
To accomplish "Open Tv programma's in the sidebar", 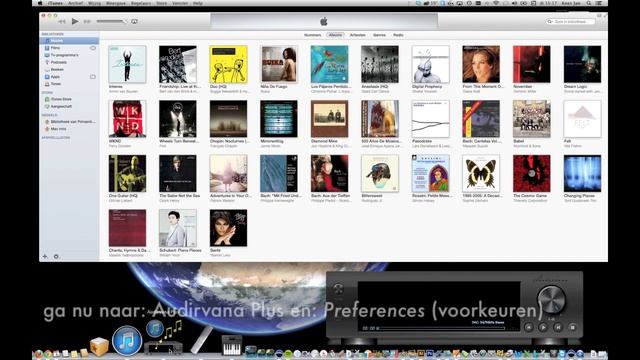I will pos(69,55).
